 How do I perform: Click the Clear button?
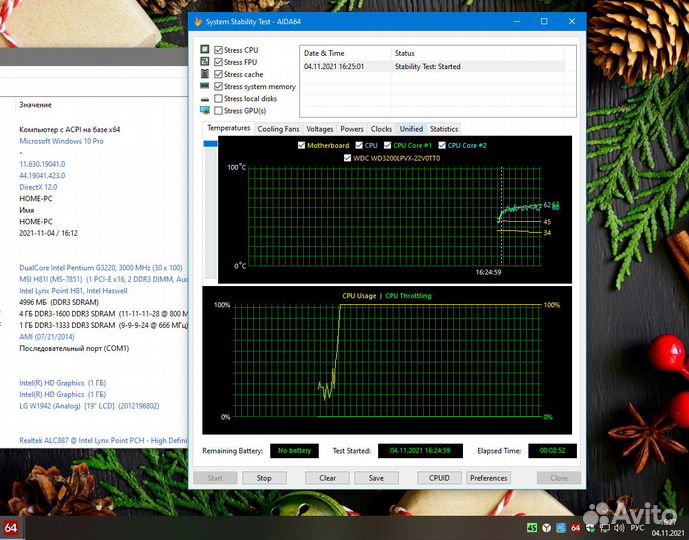(327, 478)
